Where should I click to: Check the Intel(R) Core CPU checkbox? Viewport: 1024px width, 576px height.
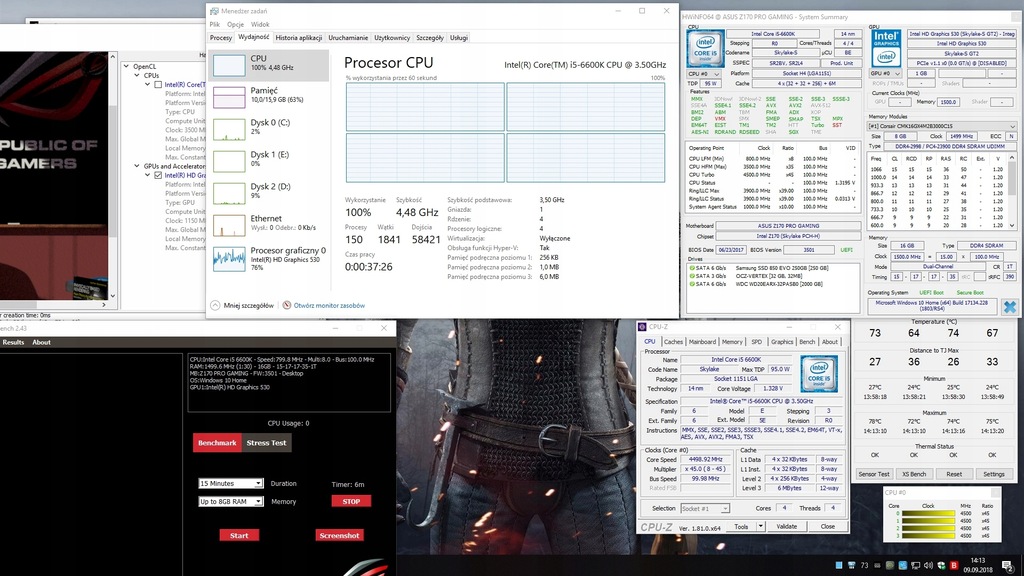(158, 84)
